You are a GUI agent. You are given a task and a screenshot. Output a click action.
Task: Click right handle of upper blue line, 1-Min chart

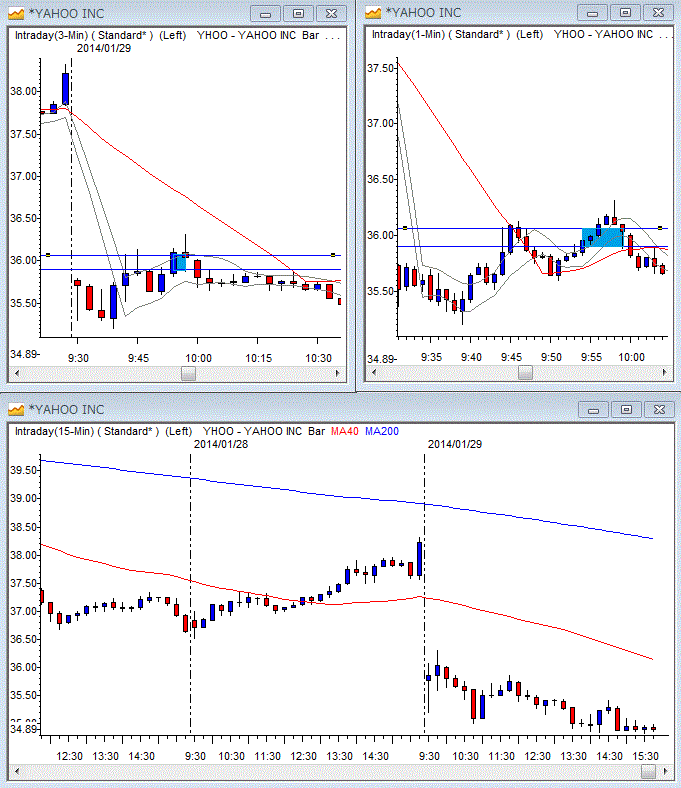[x=660, y=228]
